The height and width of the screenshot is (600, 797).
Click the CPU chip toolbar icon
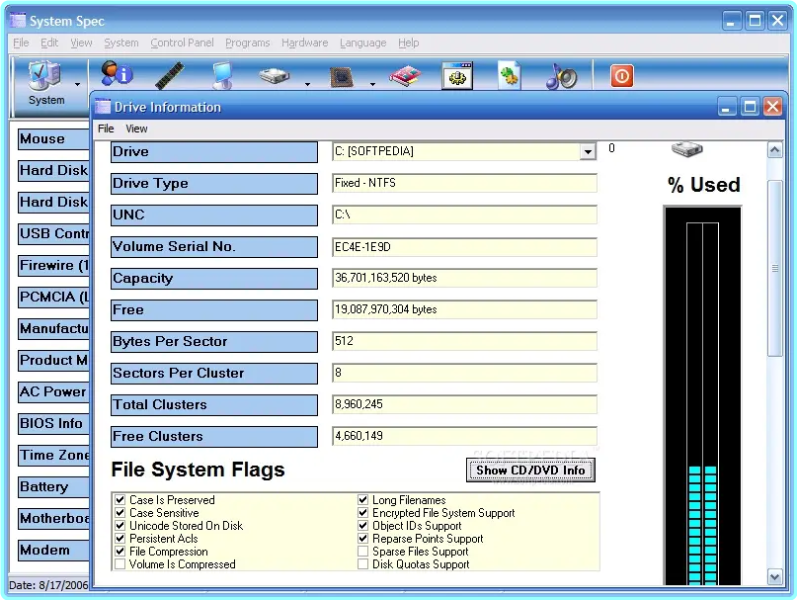(x=343, y=76)
